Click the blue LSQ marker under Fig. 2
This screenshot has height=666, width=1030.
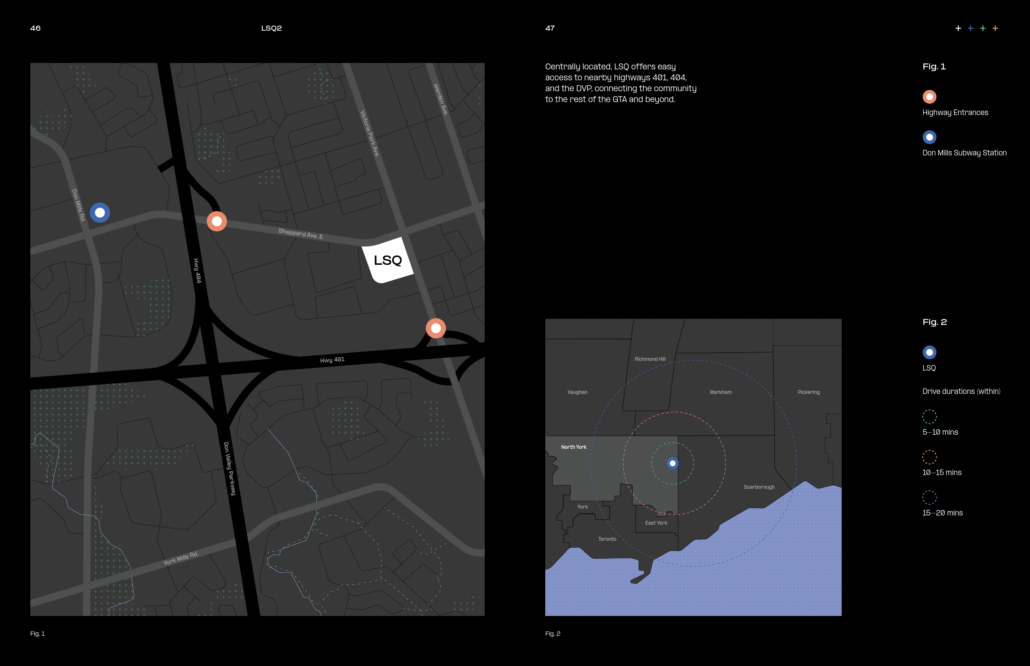click(930, 352)
